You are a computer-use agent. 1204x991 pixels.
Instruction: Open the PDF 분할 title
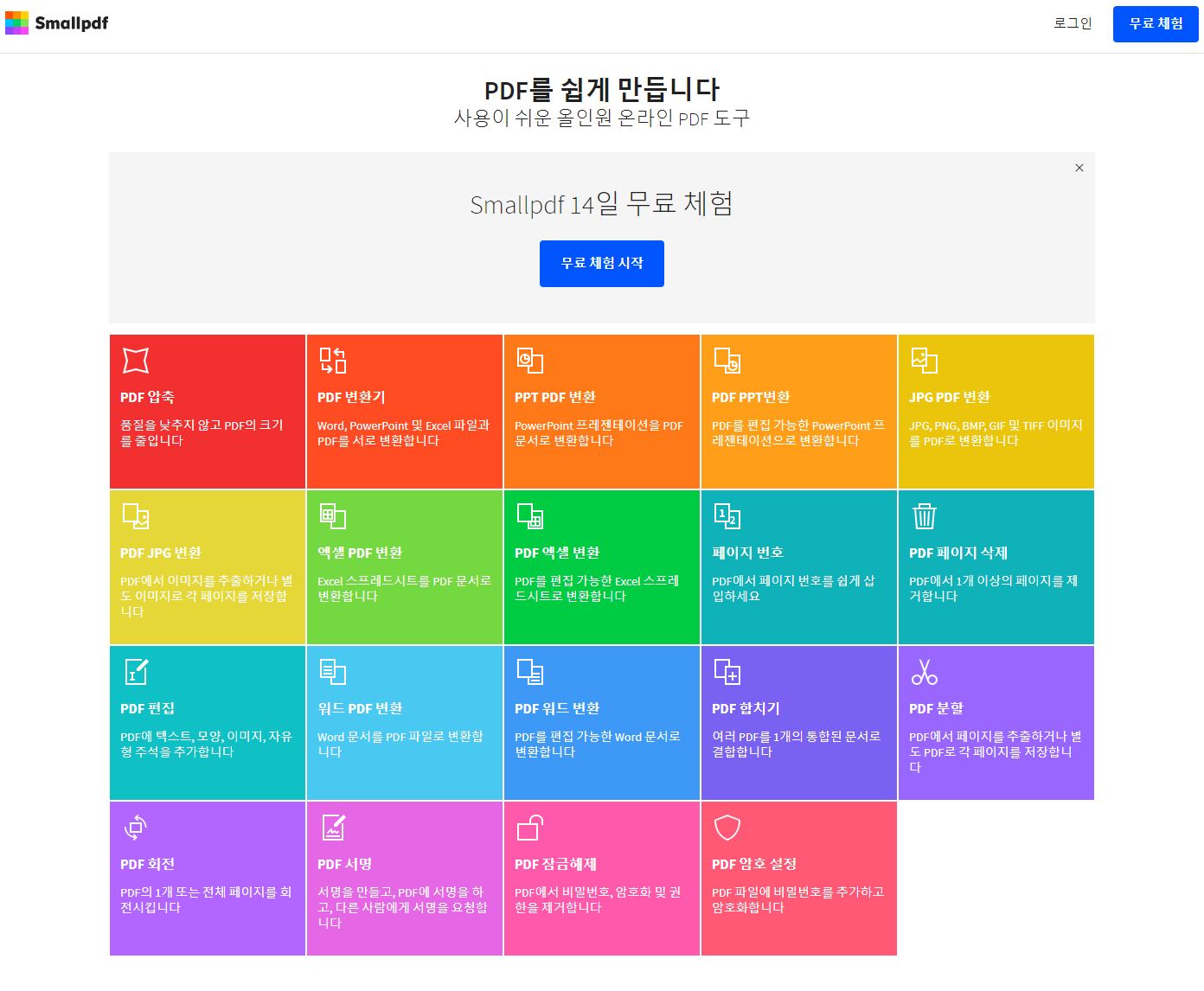936,708
